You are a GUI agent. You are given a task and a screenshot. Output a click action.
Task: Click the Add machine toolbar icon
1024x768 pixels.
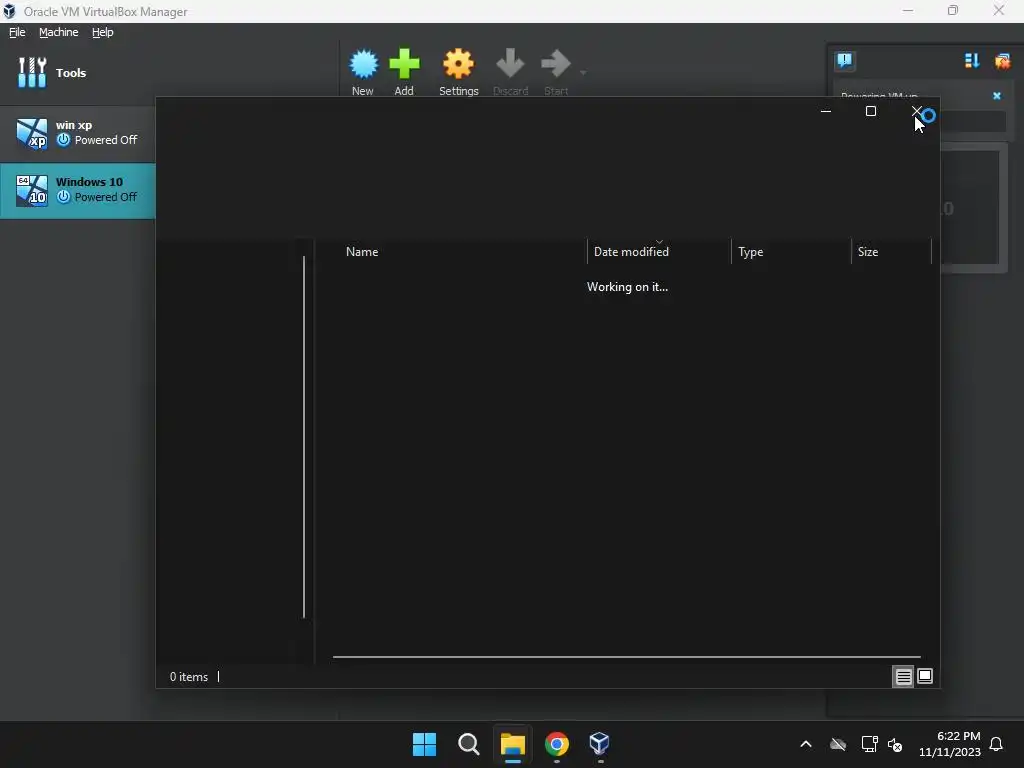click(x=404, y=72)
